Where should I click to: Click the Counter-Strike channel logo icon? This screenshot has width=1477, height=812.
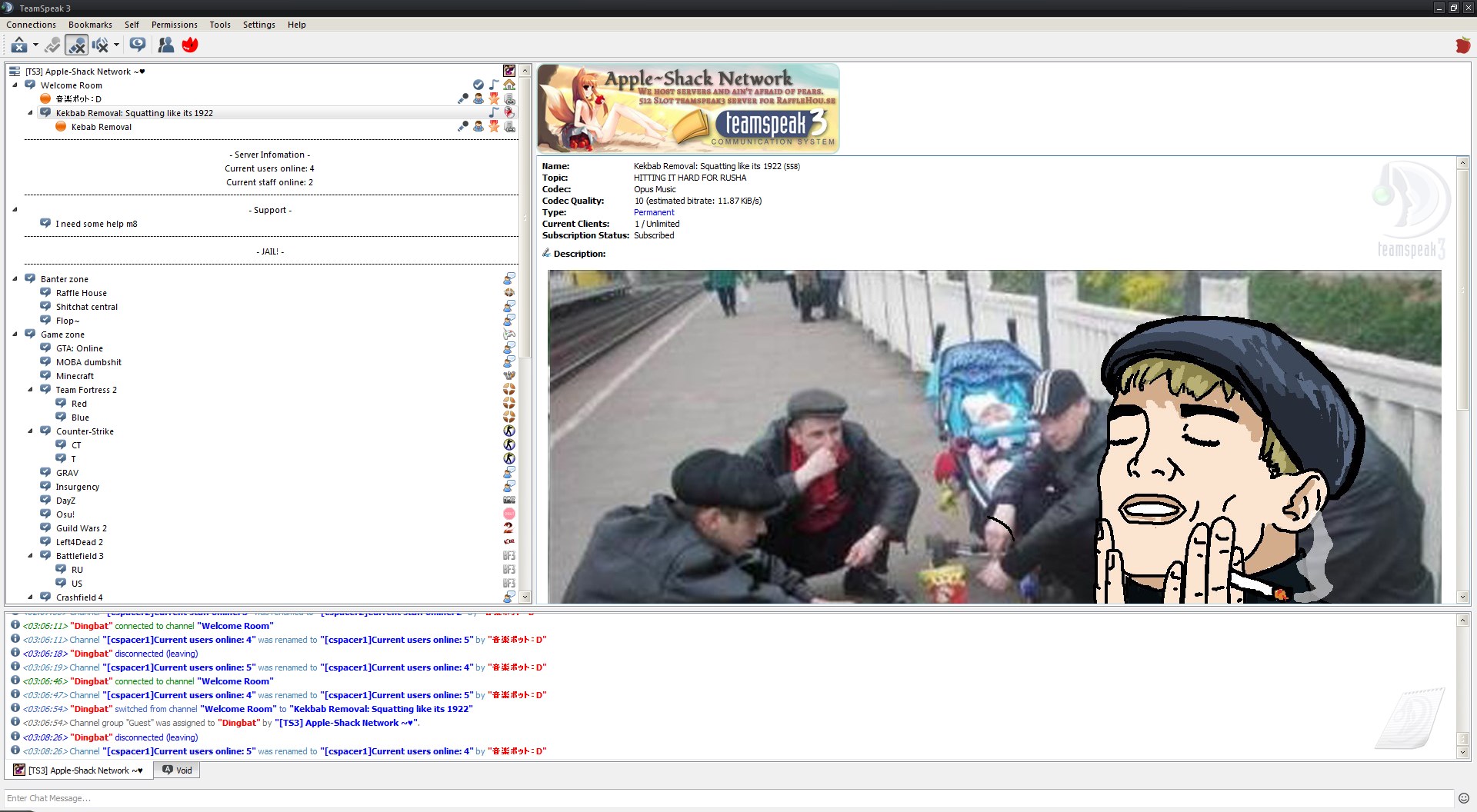coord(509,431)
